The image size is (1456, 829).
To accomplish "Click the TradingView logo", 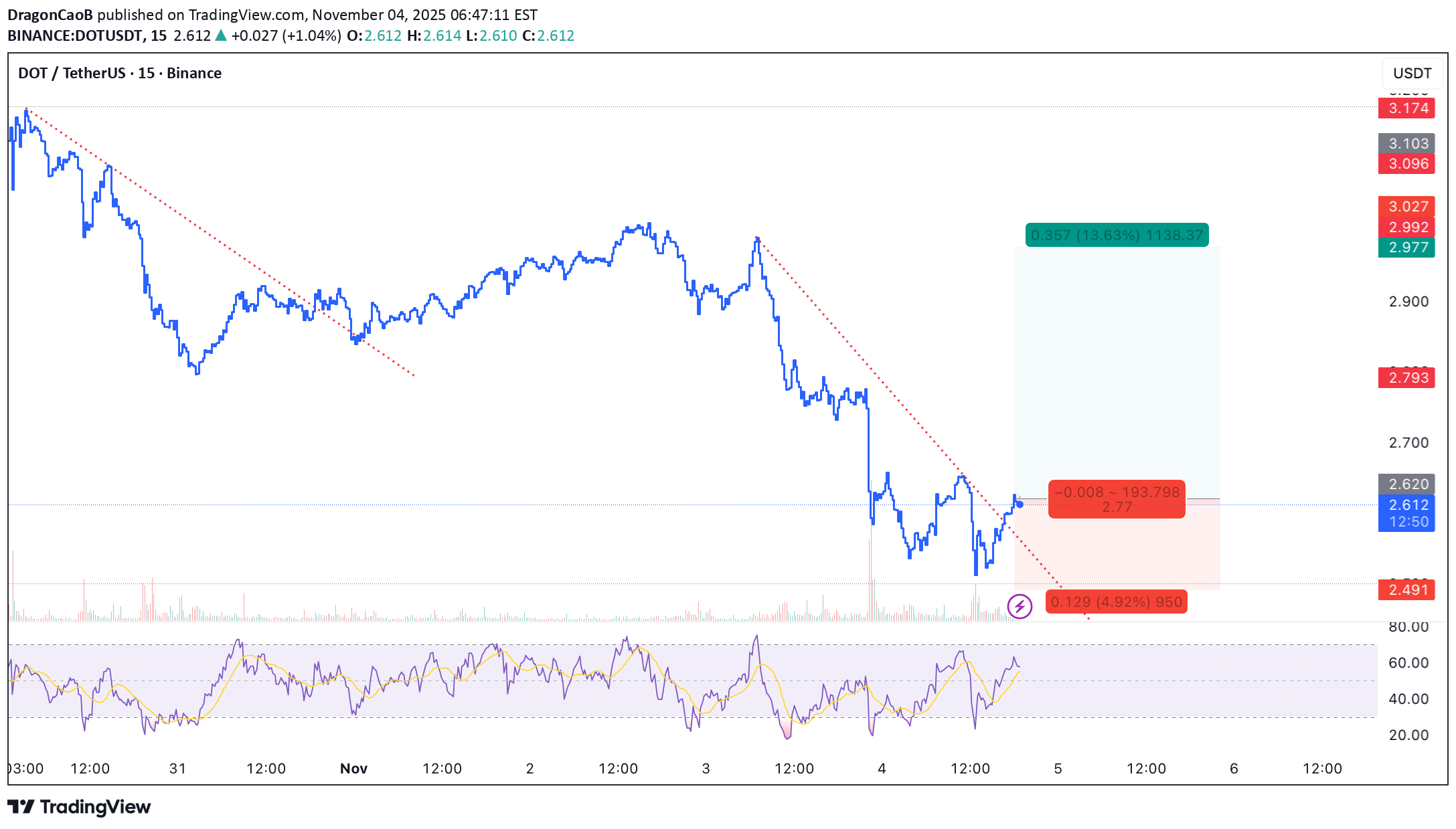I will [x=79, y=807].
